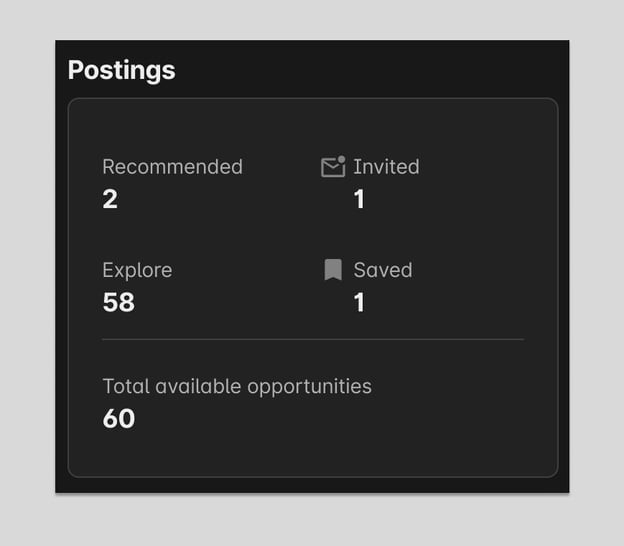The width and height of the screenshot is (624, 546).
Task: Select the total count of 60
Action: point(118,418)
